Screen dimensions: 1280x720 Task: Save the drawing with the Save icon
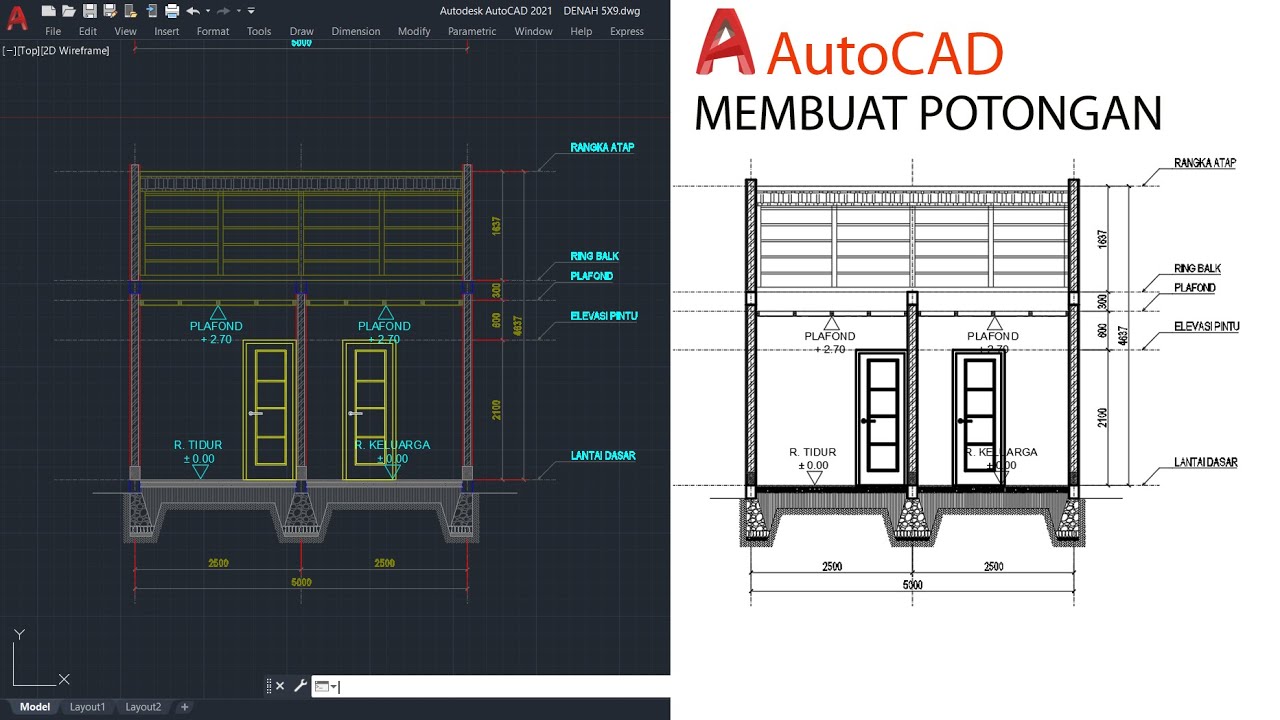pos(90,11)
